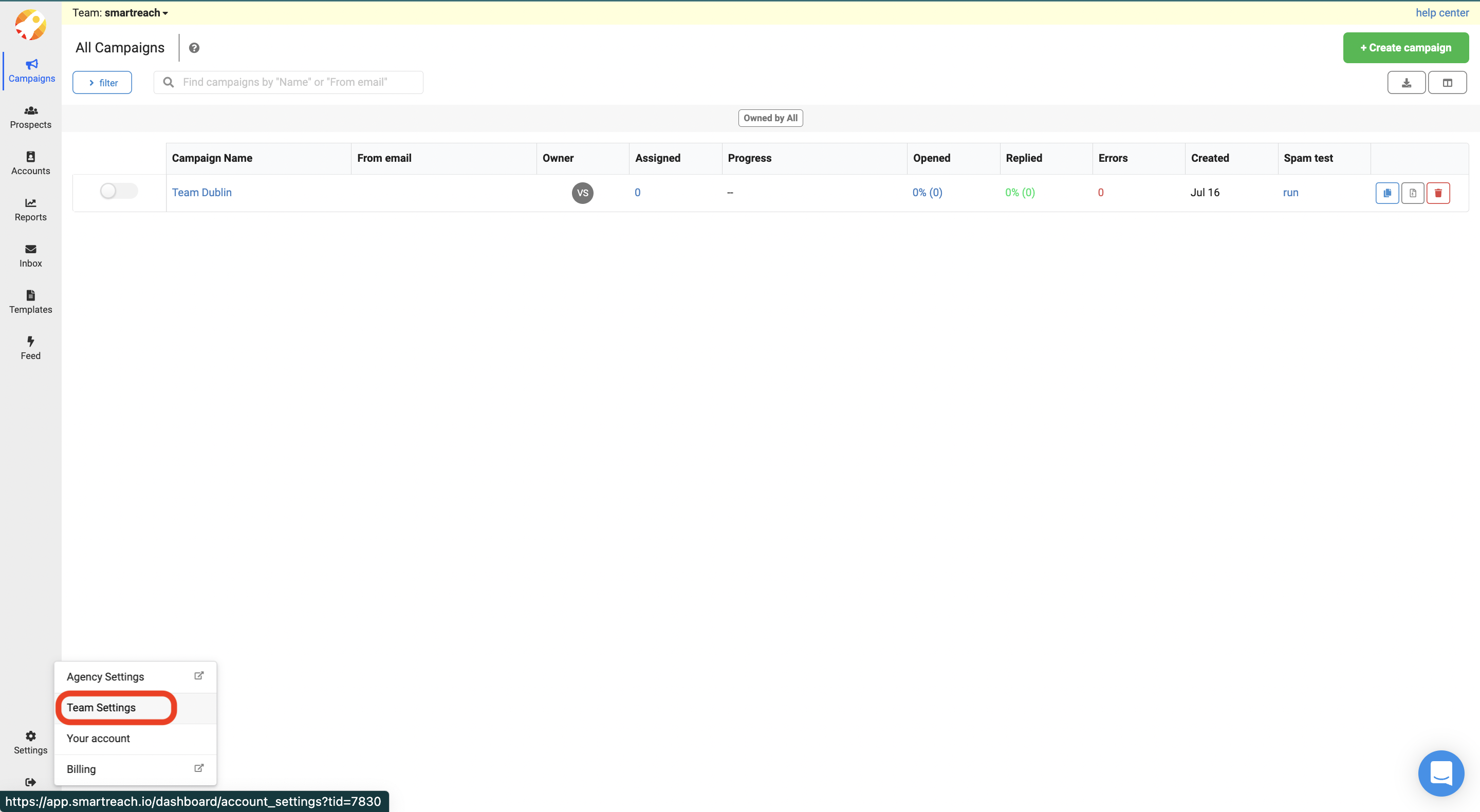
Task: Delete the Team Dublin campaign
Action: coord(1438,193)
